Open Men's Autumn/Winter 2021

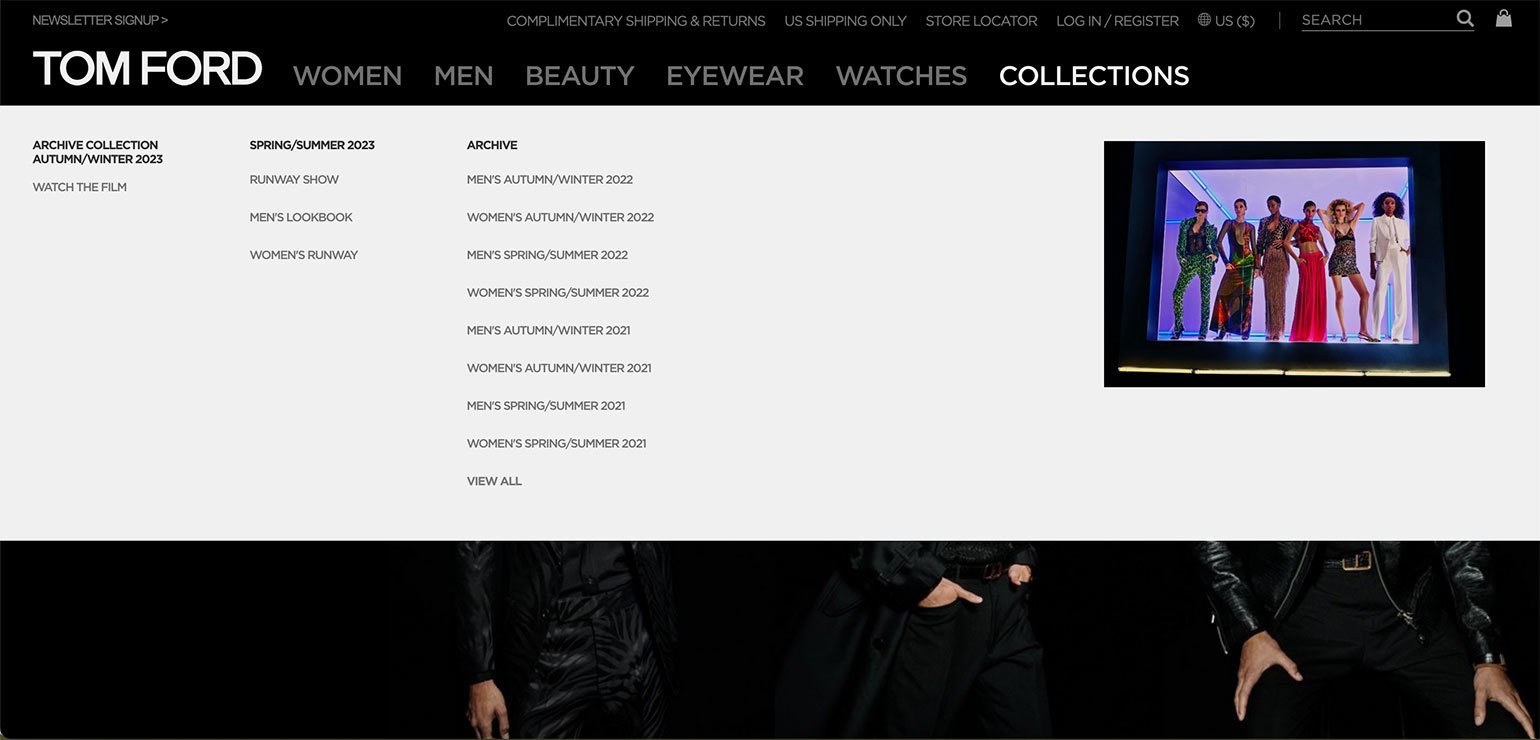pos(548,330)
